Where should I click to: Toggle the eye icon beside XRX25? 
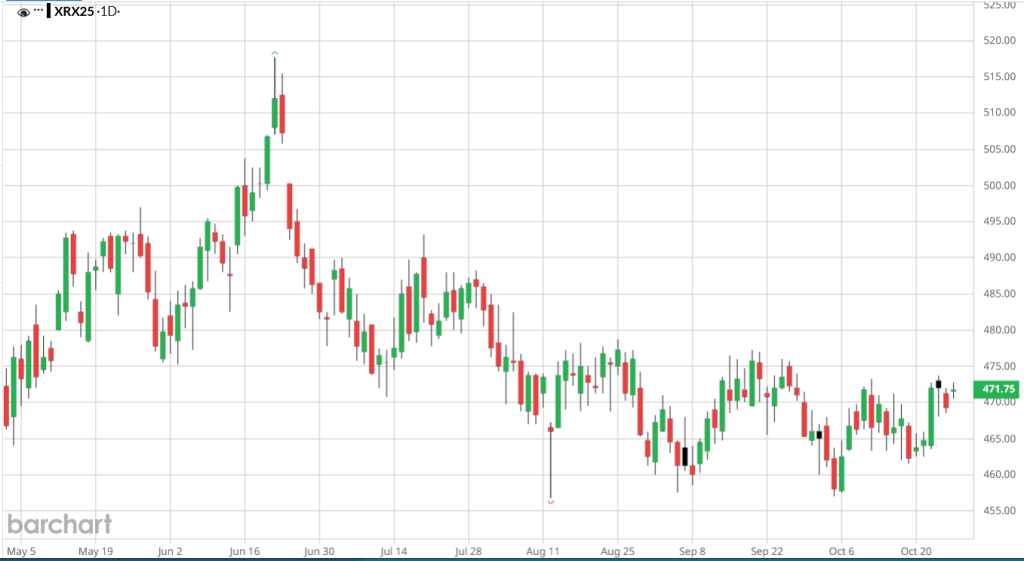click(23, 12)
